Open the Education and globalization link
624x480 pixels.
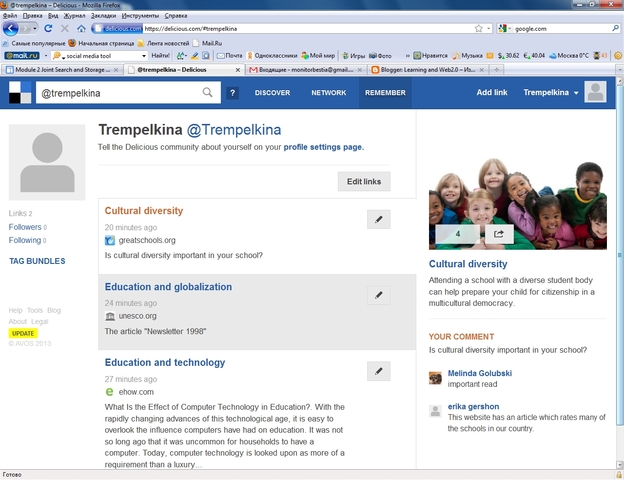click(x=168, y=287)
